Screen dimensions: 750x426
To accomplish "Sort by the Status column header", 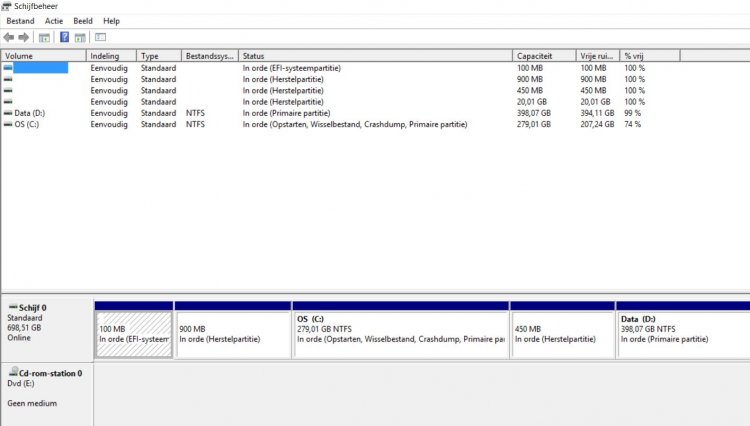I will point(375,56).
